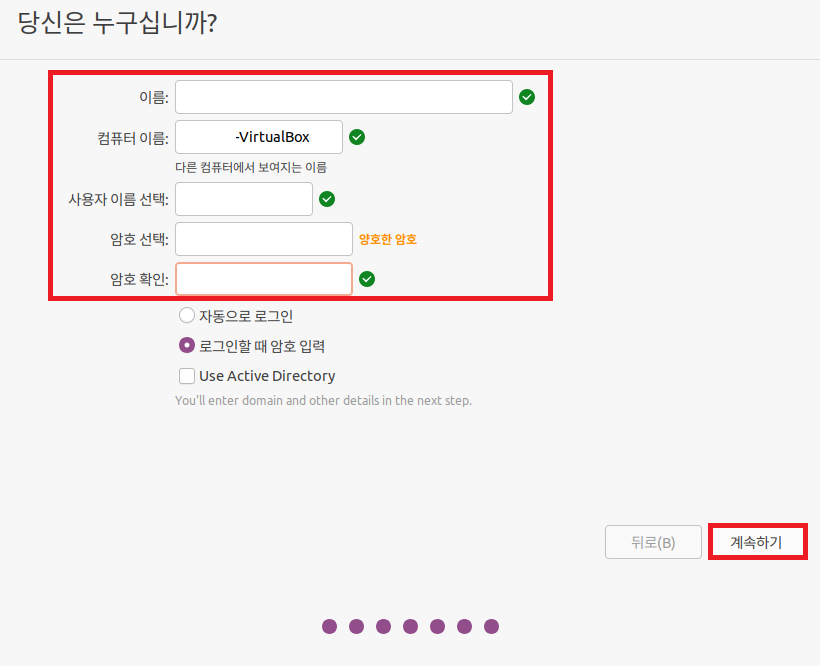Click the green checkmark beside 이름 field

(527, 97)
